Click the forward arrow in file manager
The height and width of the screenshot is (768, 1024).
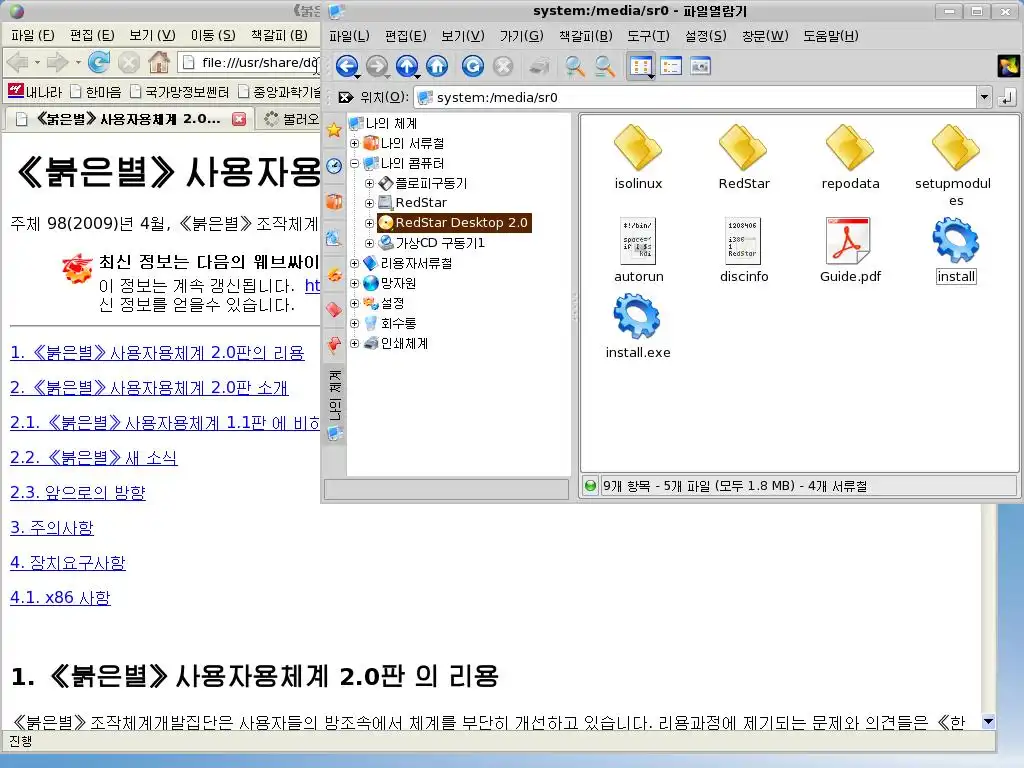[x=377, y=66]
